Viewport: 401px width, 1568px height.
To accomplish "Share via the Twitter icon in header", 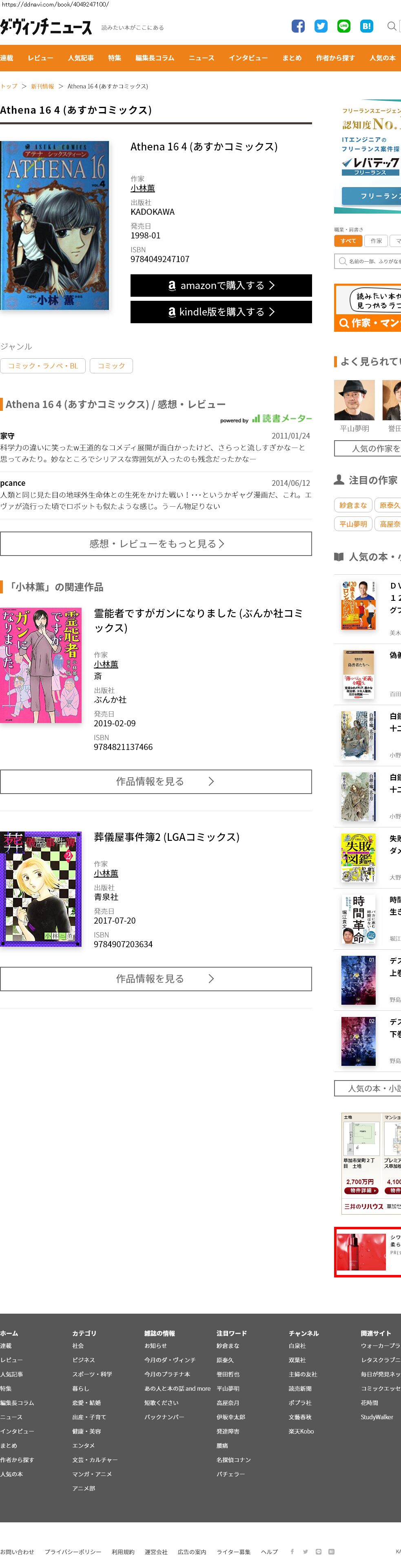I will point(321,26).
